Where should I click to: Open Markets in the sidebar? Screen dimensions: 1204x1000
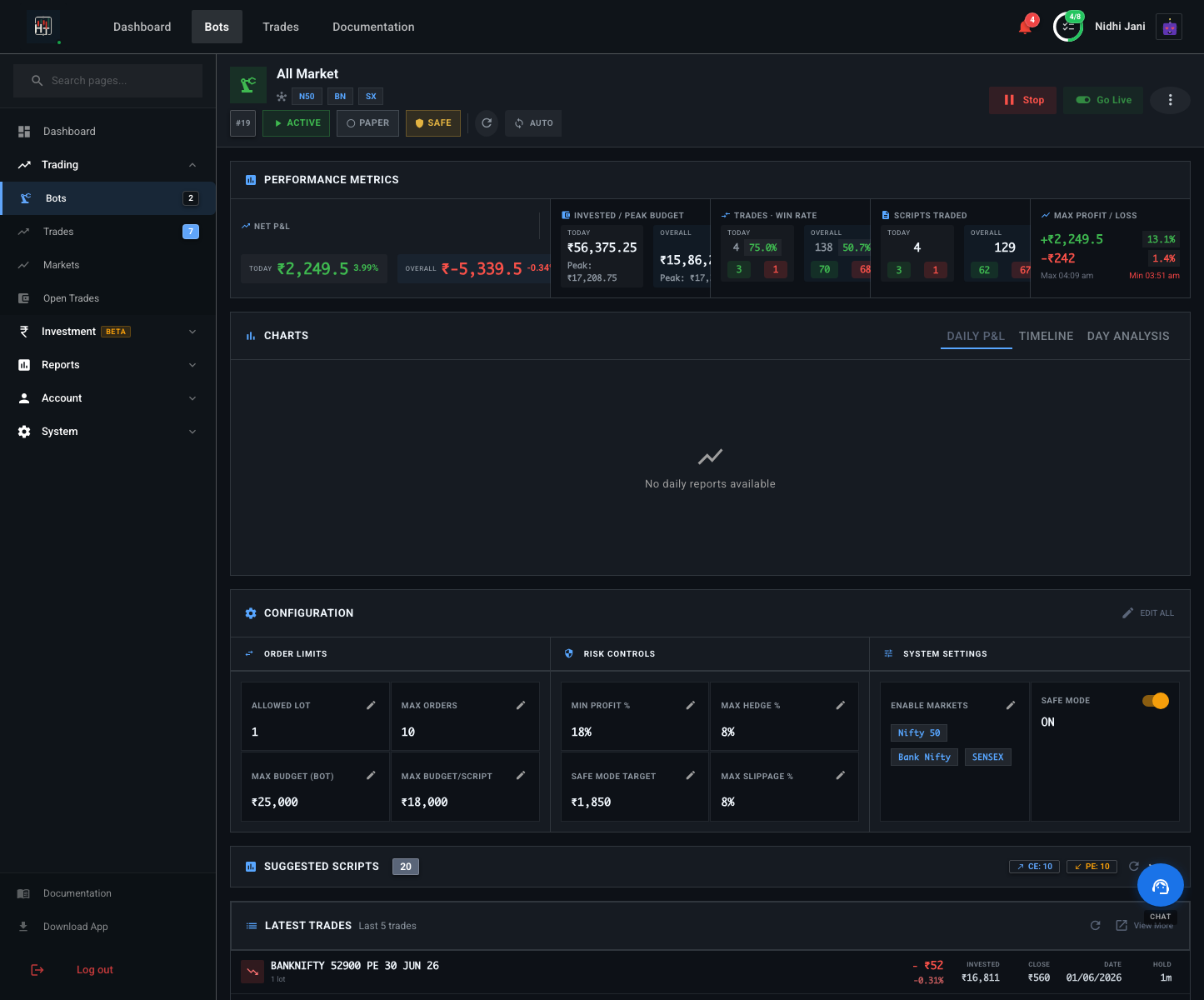[107, 265]
